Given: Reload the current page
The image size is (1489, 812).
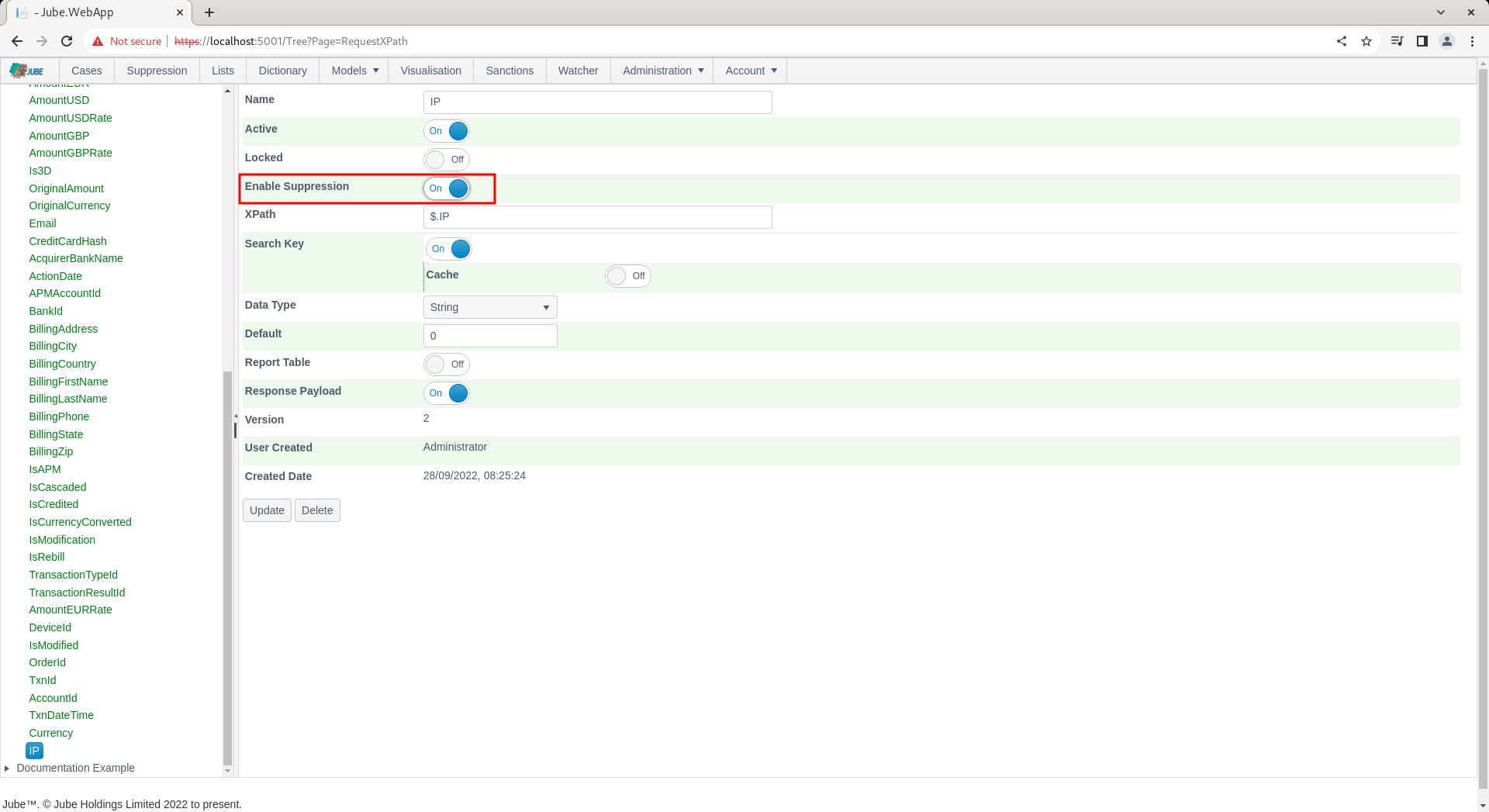Looking at the screenshot, I should (67, 41).
